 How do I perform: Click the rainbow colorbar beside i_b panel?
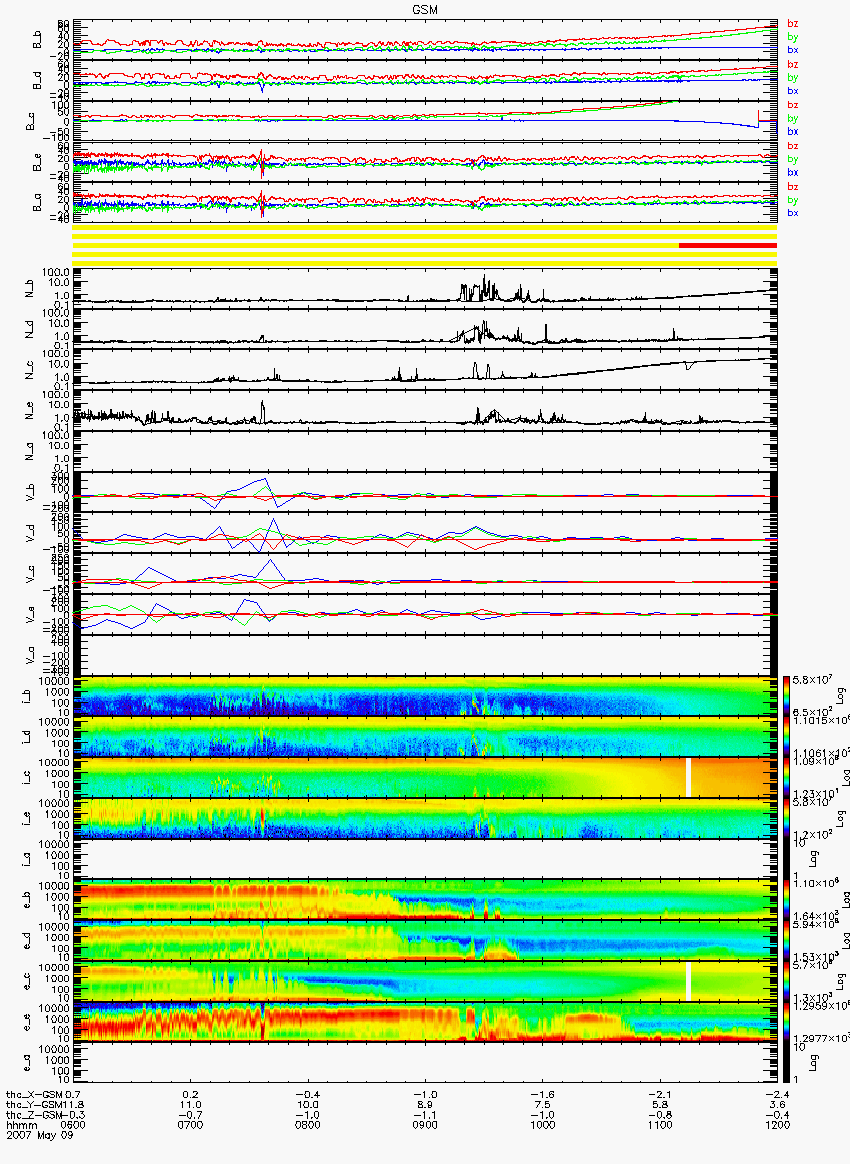[x=786, y=696]
